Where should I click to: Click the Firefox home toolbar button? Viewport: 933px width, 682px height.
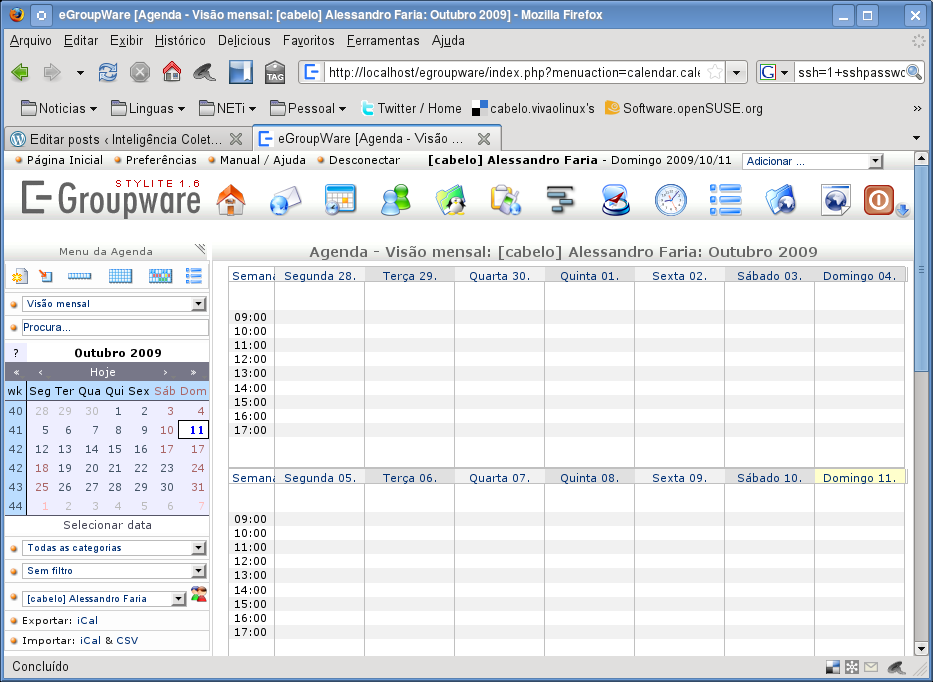point(172,72)
